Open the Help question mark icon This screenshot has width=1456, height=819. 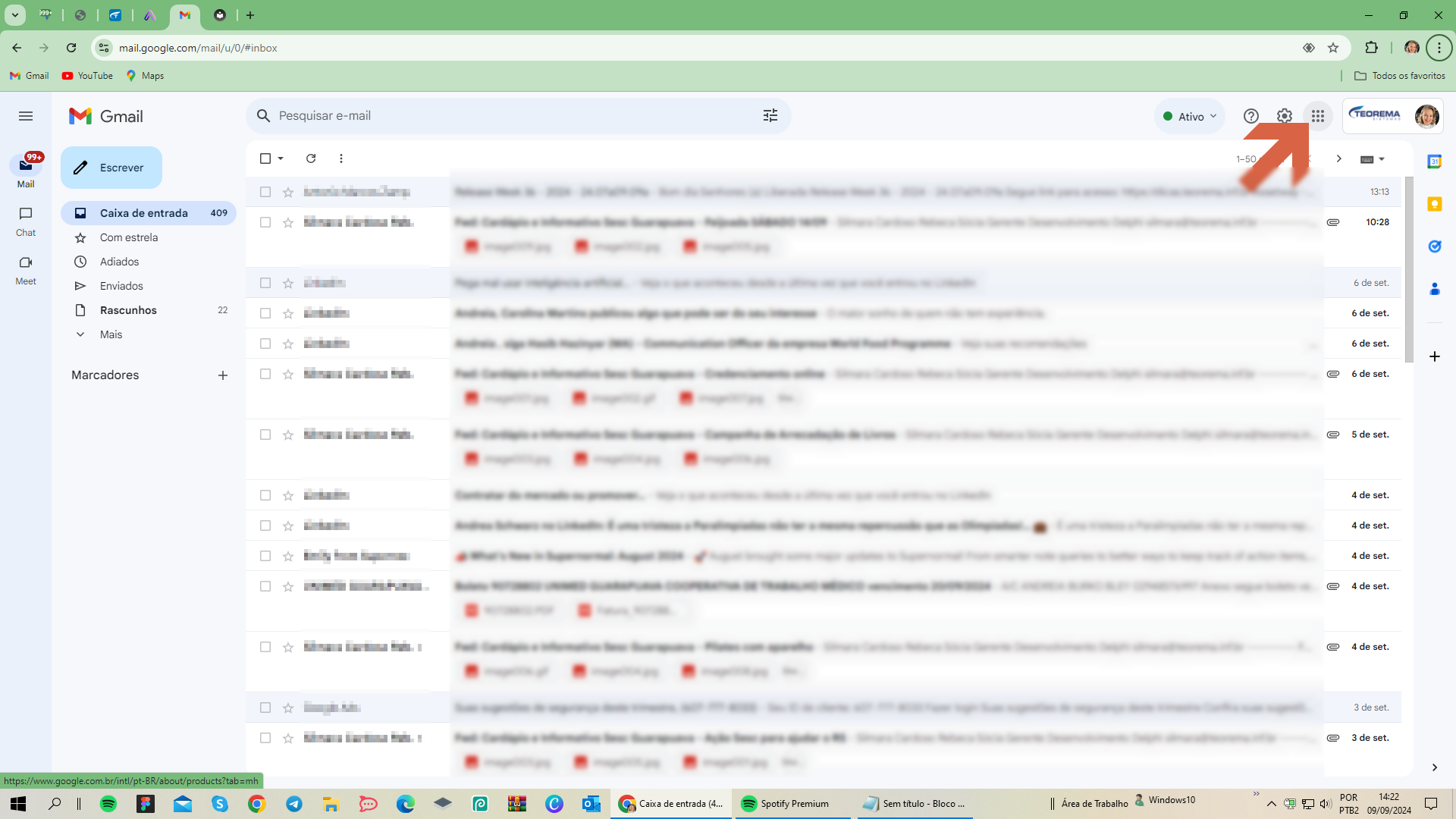tap(1251, 116)
